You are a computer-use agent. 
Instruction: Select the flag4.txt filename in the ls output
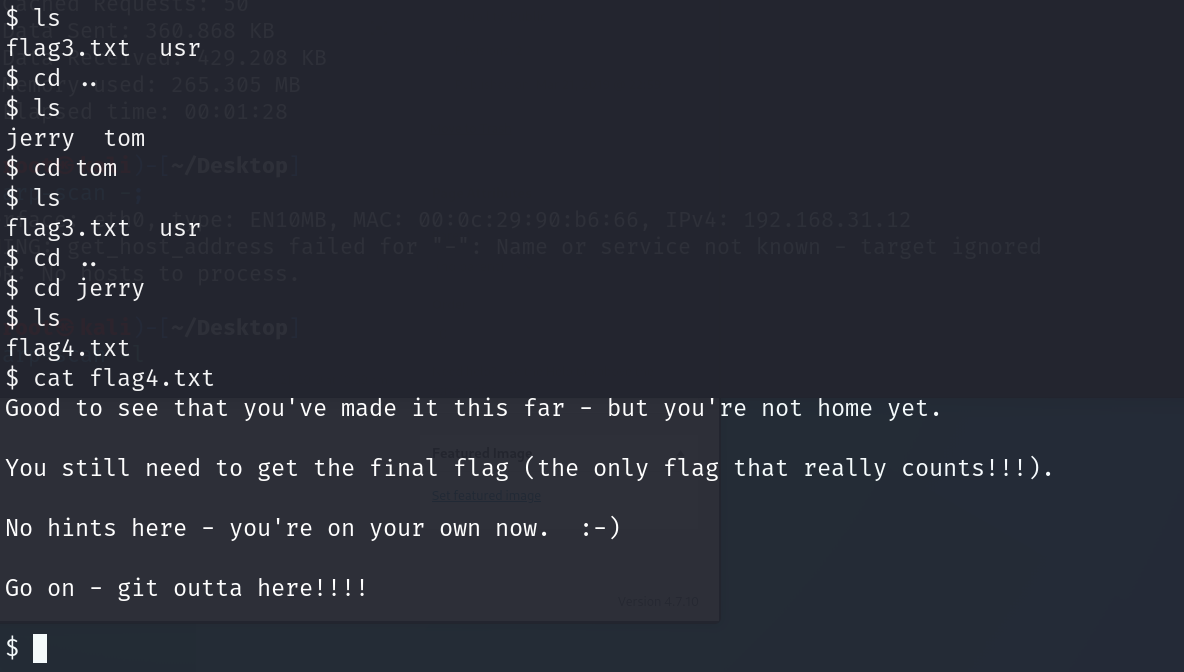coord(68,348)
